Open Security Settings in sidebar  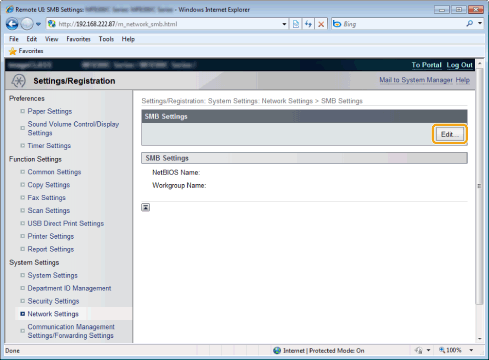point(53,301)
